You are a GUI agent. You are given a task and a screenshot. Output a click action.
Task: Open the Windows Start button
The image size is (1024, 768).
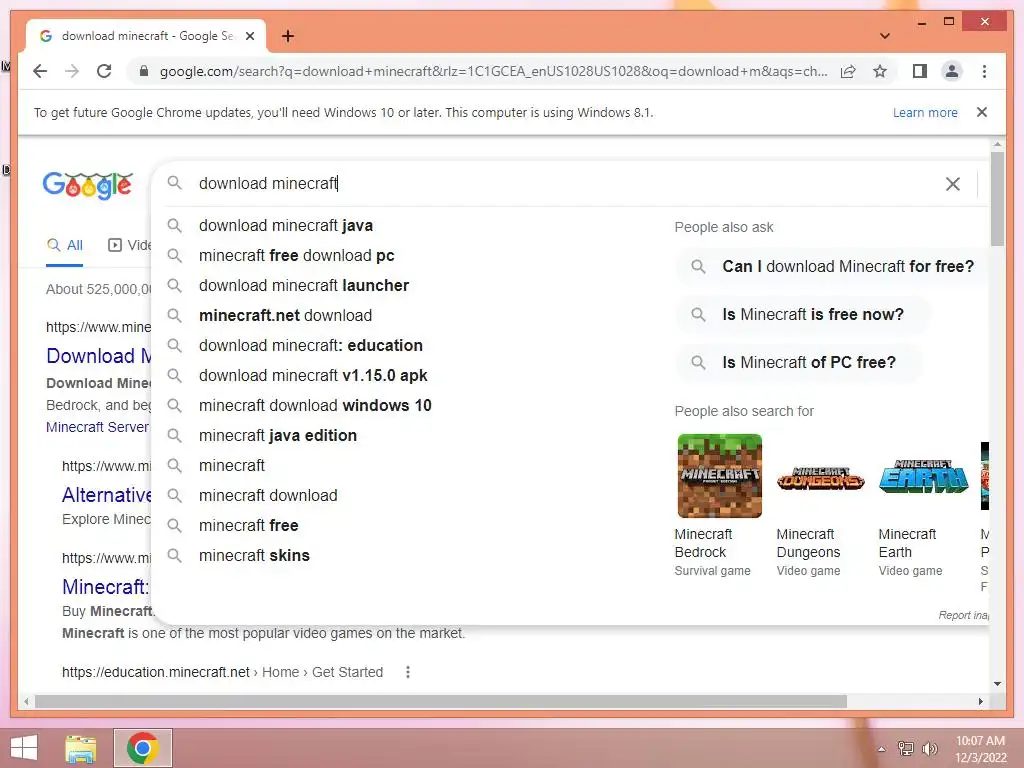click(x=24, y=748)
